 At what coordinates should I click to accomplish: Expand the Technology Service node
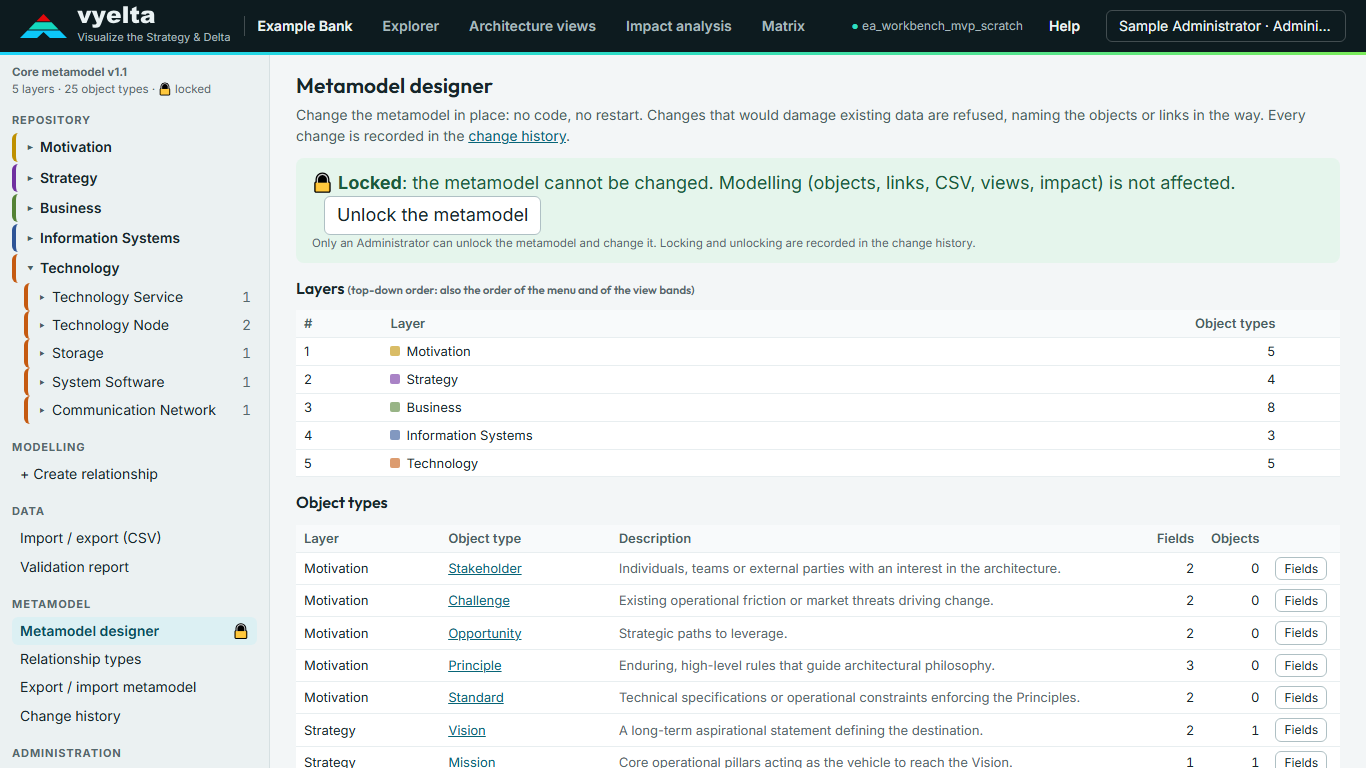pos(42,297)
